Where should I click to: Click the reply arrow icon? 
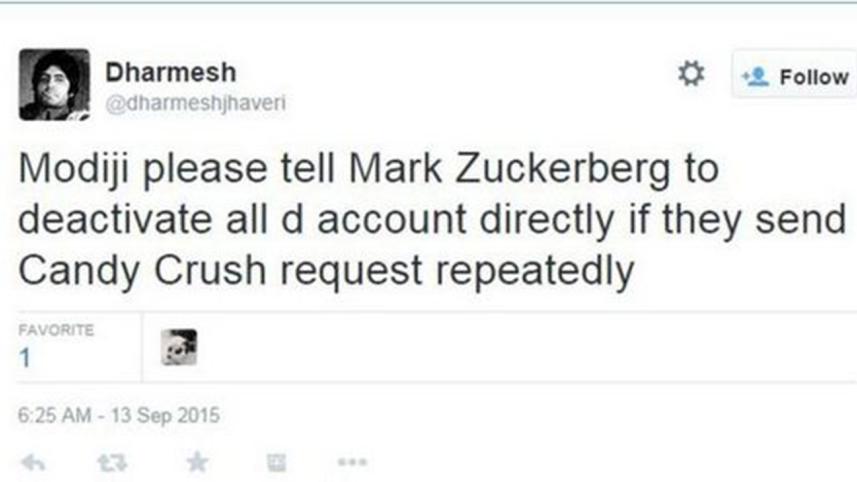[33, 461]
